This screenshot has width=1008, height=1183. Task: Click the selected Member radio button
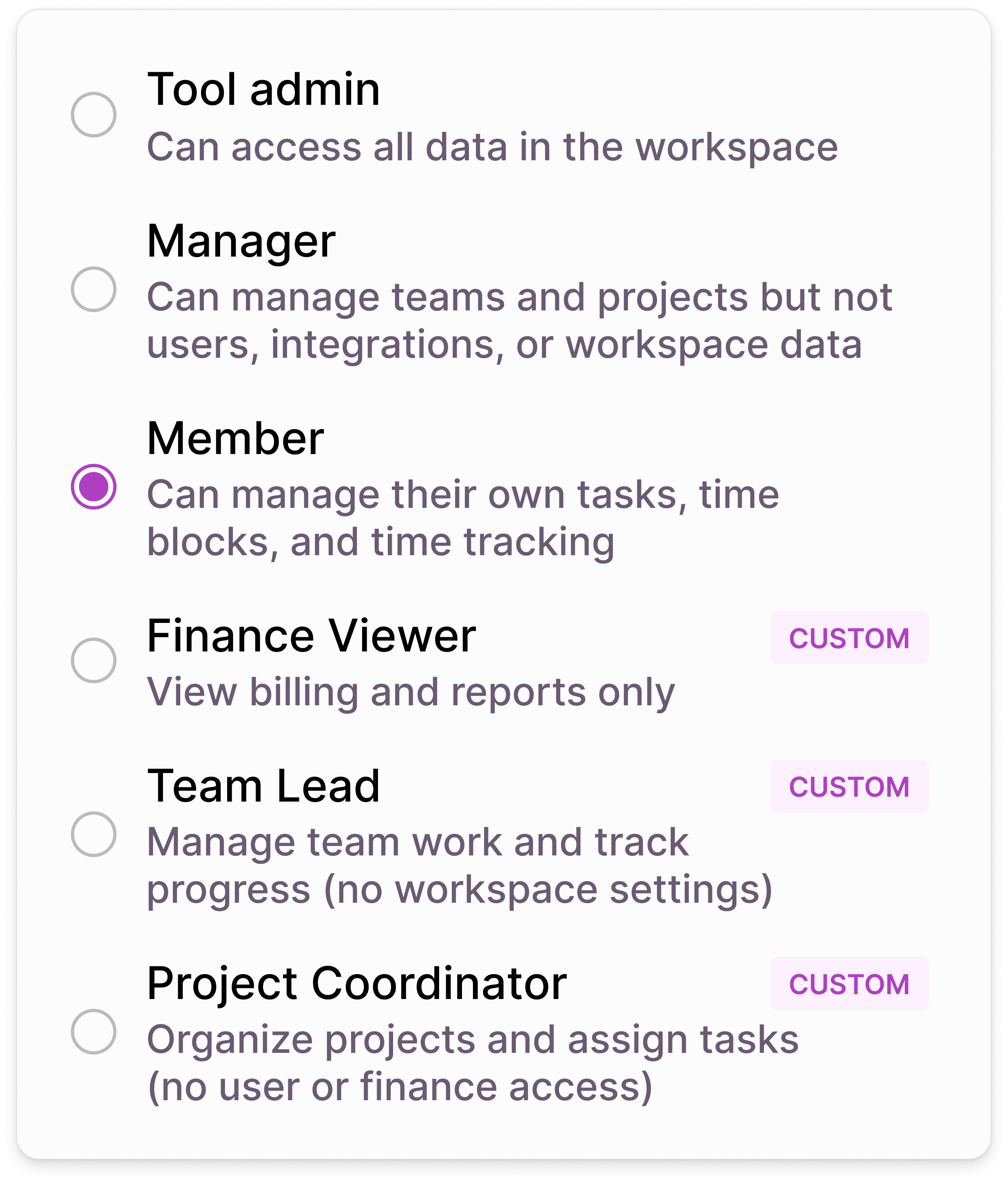tap(94, 487)
